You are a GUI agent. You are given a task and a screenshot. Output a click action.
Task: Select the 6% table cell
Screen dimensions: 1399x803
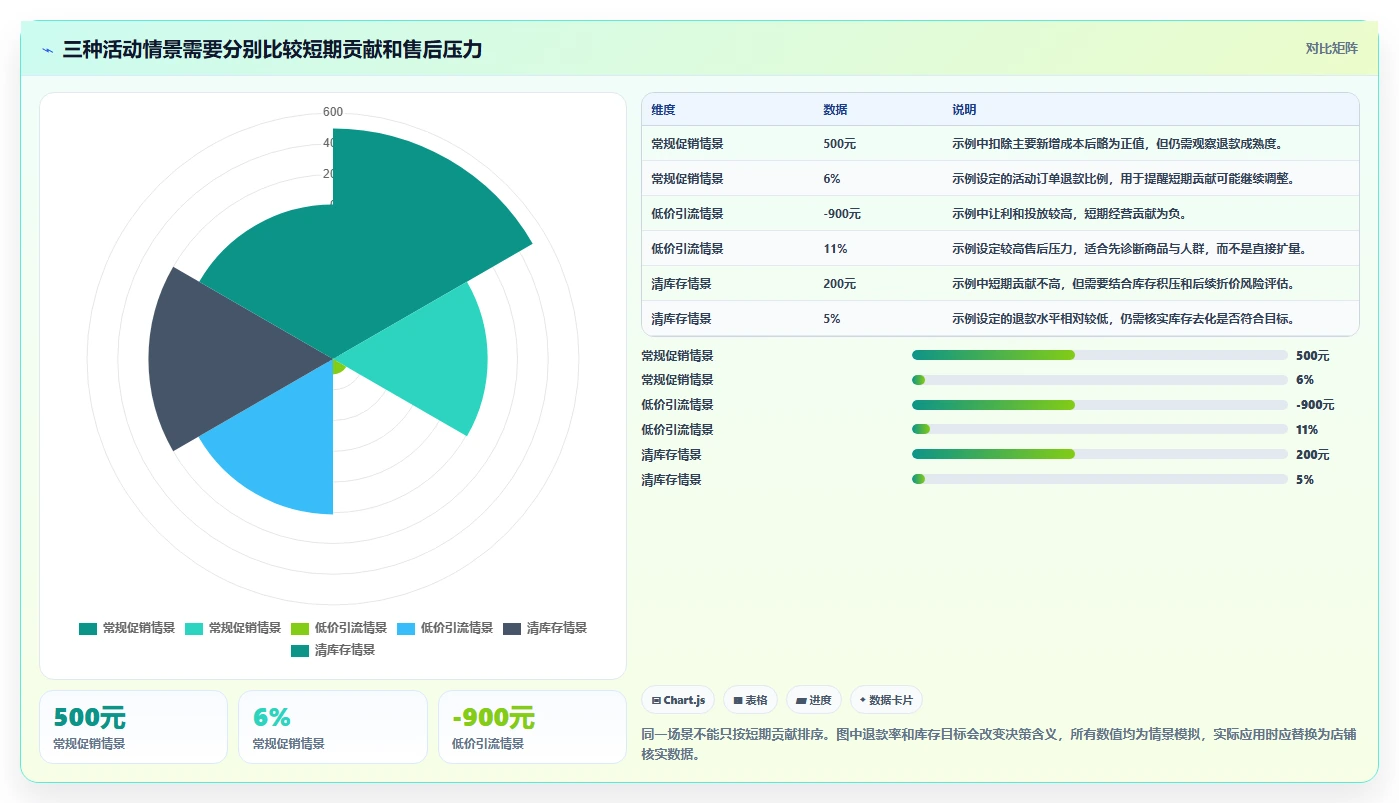pos(832,179)
